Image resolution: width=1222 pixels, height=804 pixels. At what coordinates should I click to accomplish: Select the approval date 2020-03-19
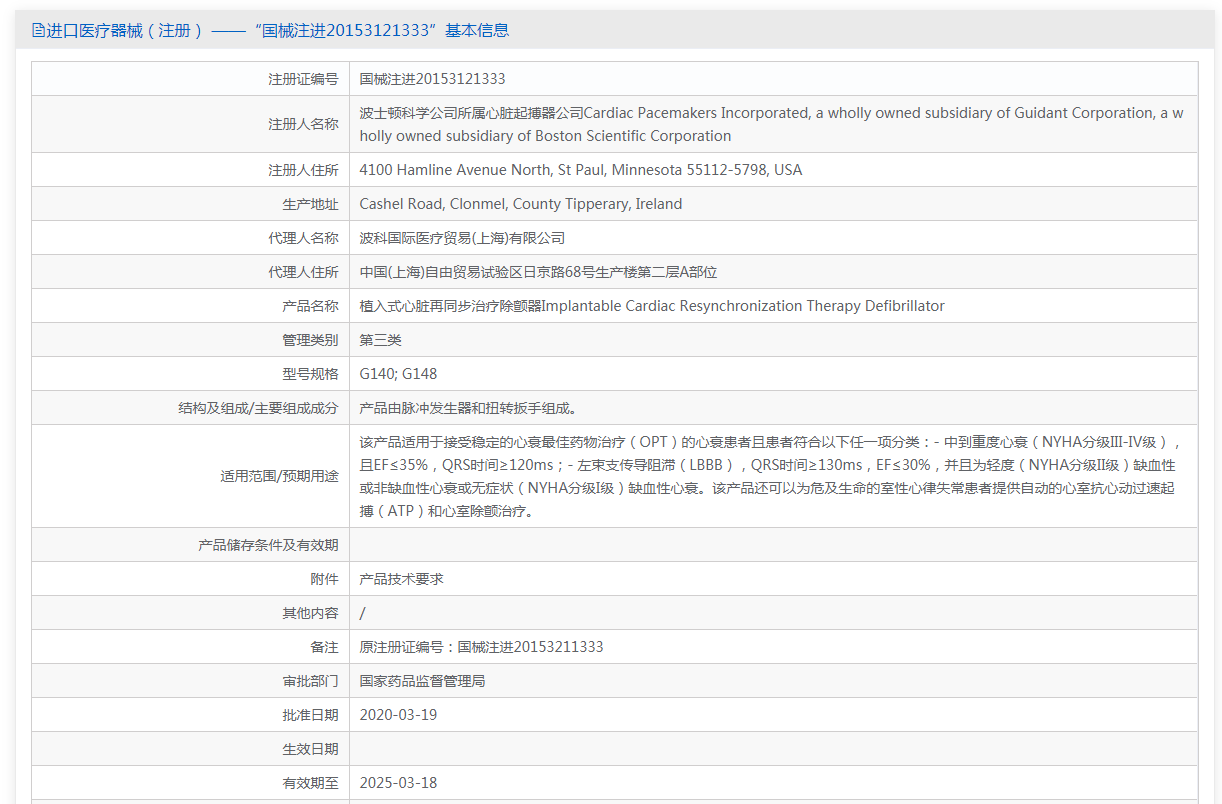click(398, 715)
